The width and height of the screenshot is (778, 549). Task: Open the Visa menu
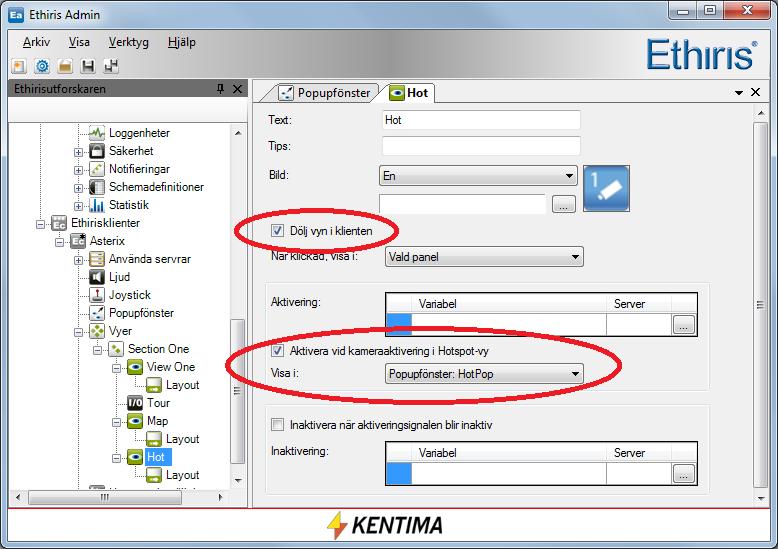79,42
